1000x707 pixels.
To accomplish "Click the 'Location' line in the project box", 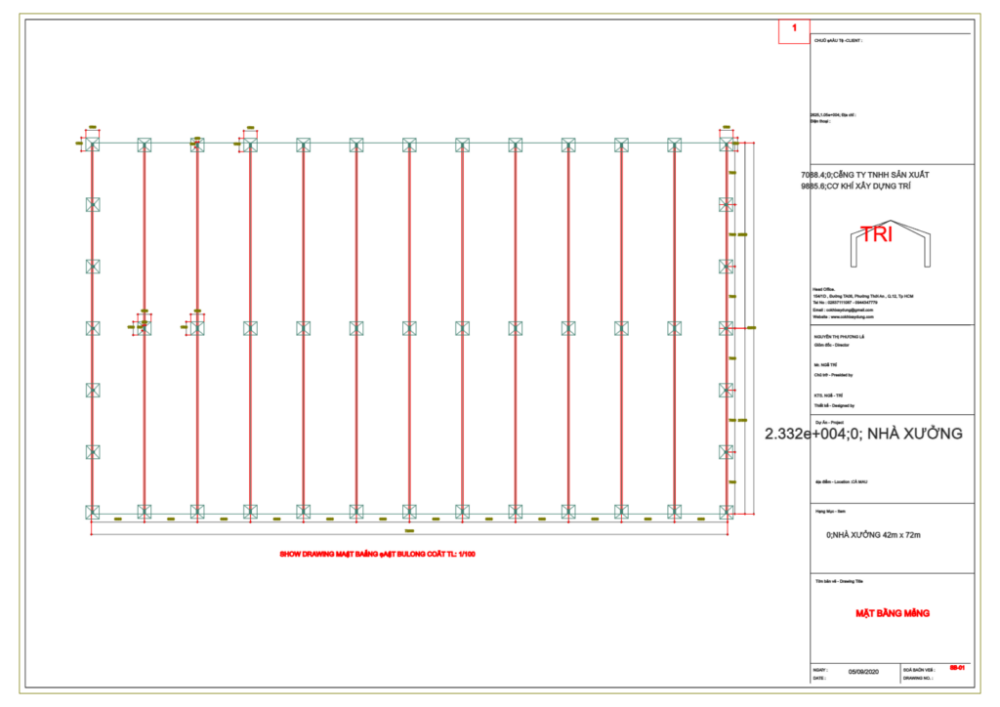I will pyautogui.click(x=841, y=482).
